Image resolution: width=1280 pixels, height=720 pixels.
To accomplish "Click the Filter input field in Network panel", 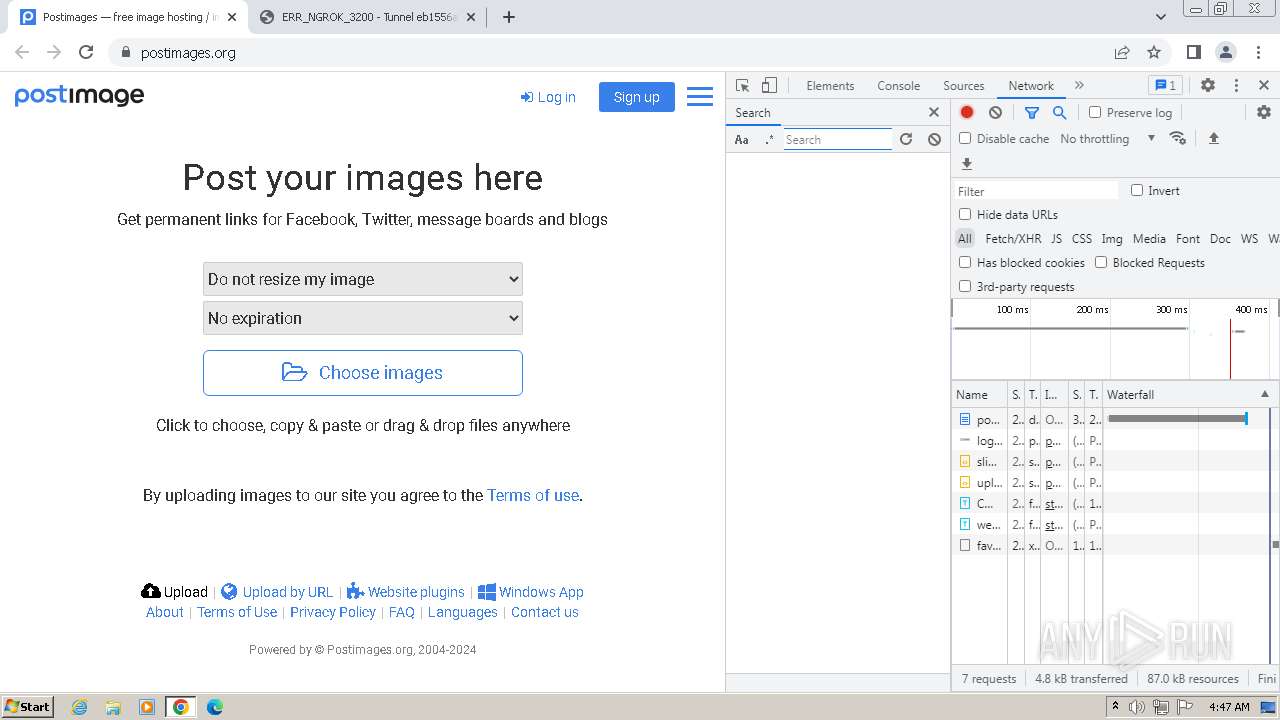I will (x=1036, y=191).
